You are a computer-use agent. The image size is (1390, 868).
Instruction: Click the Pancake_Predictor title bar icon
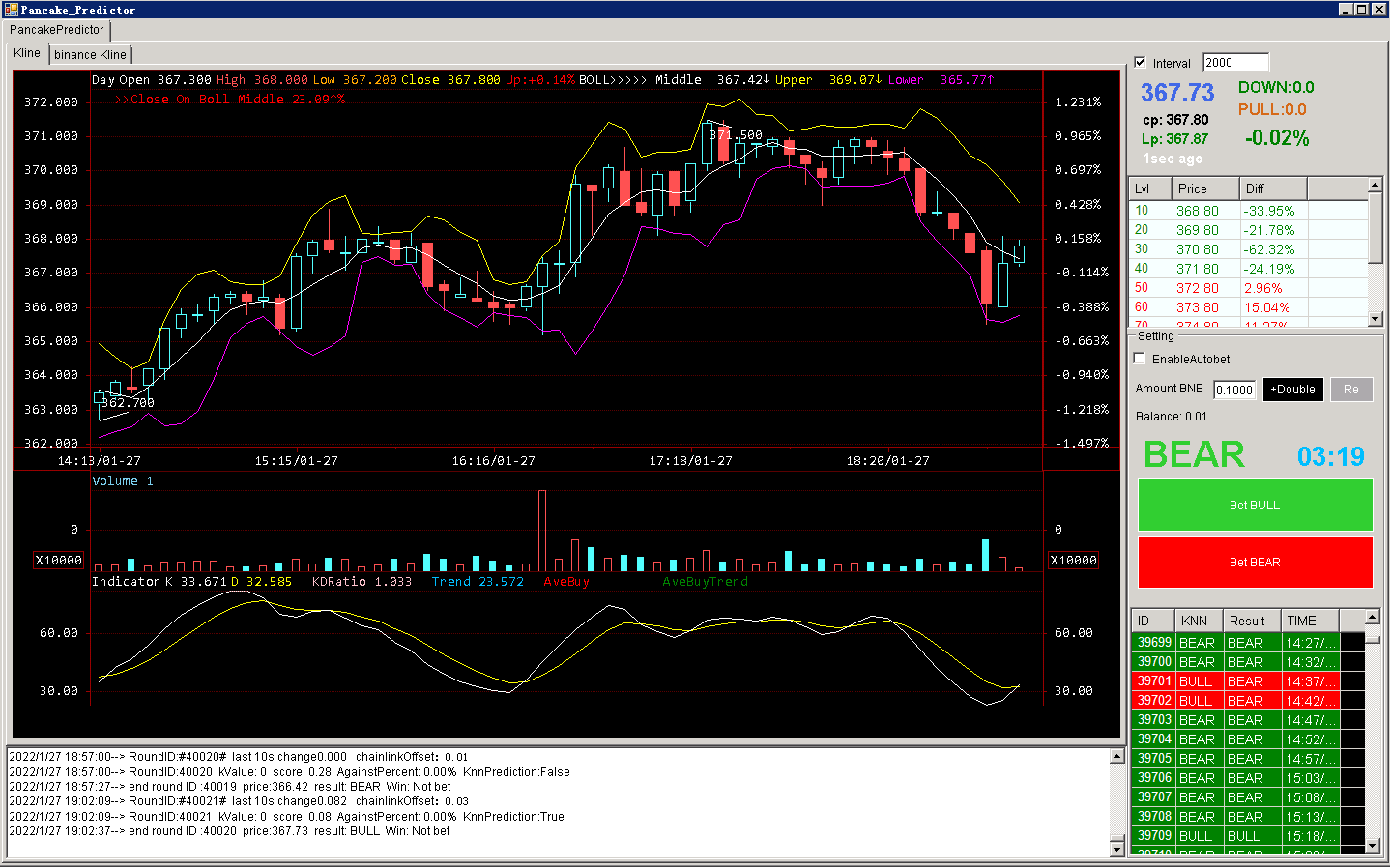point(11,10)
